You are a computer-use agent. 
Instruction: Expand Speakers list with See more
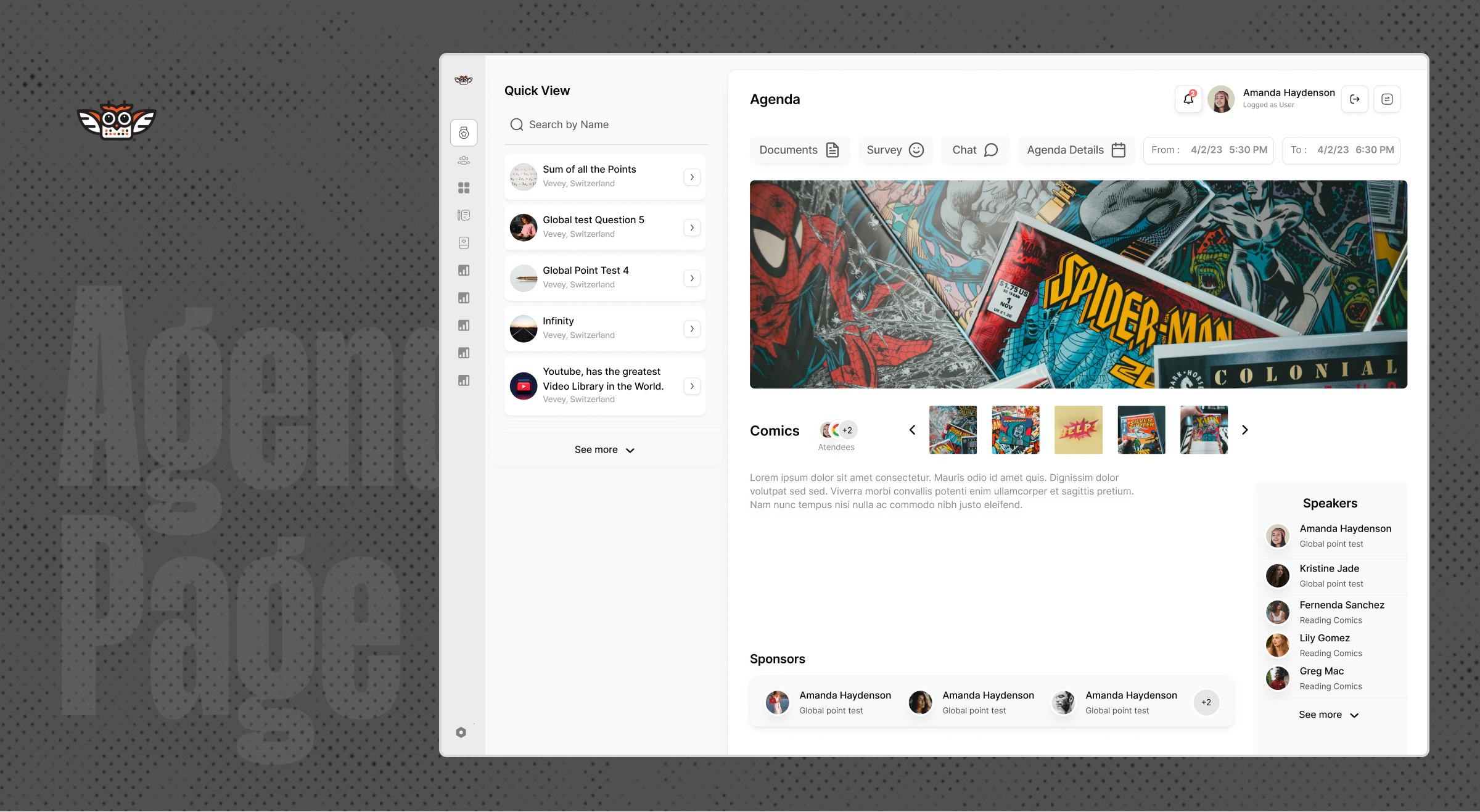click(x=1329, y=715)
